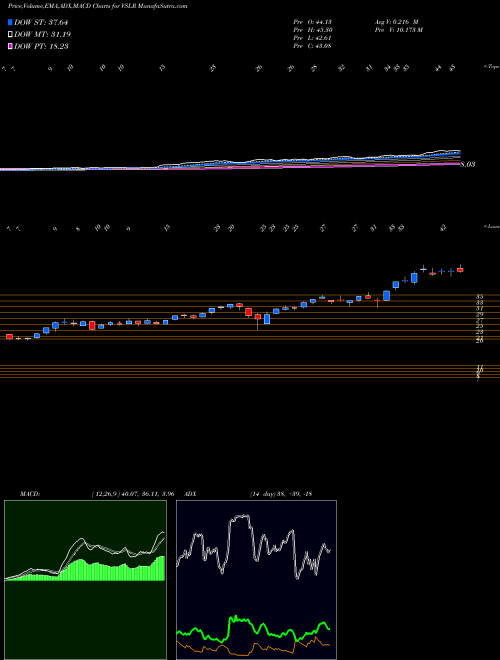Viewport: 500px width, 660px height.
Task: Click the chart title mentioning MunafaSutra.com
Action: (x=98, y=6)
